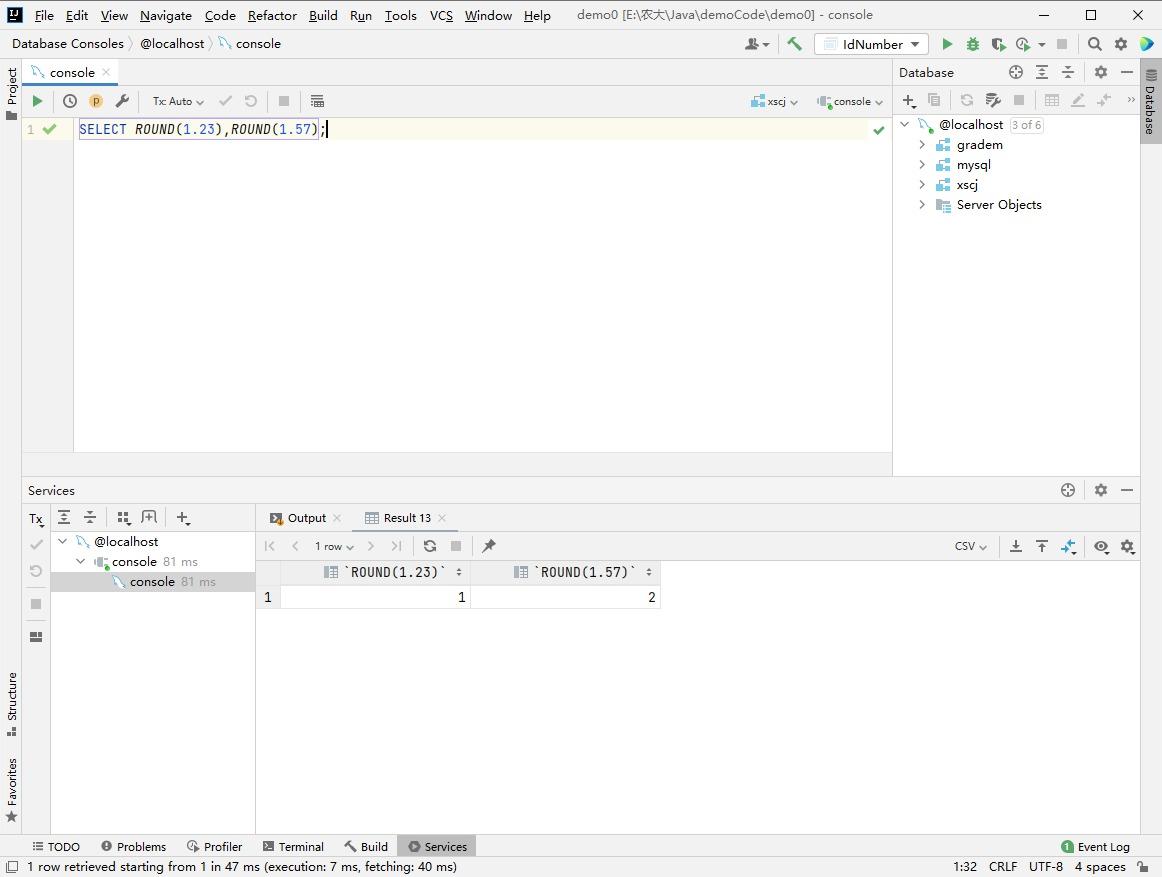
Task: Open query history clock icon
Action: [x=70, y=101]
